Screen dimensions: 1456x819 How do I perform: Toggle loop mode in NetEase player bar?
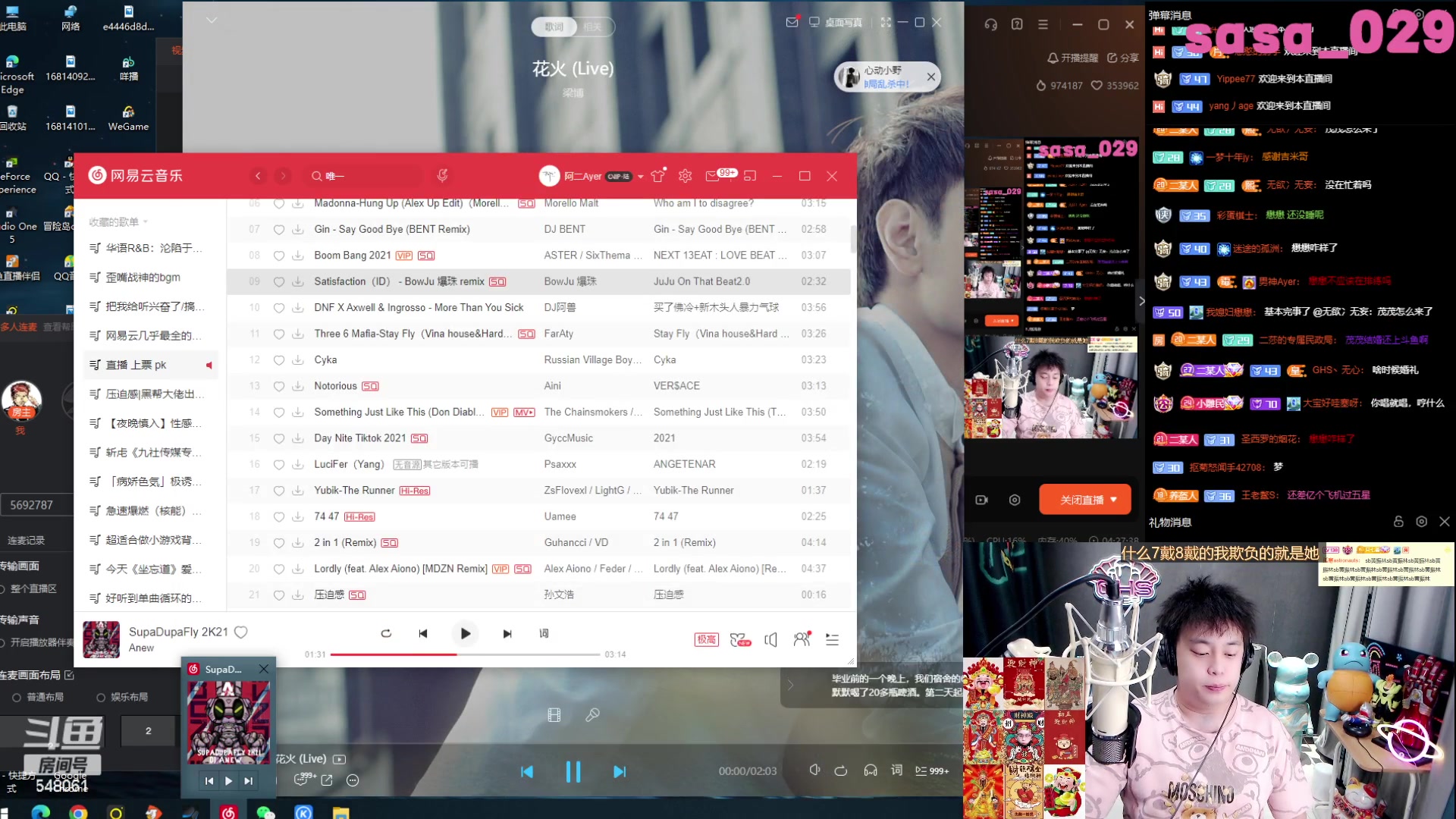point(386,633)
